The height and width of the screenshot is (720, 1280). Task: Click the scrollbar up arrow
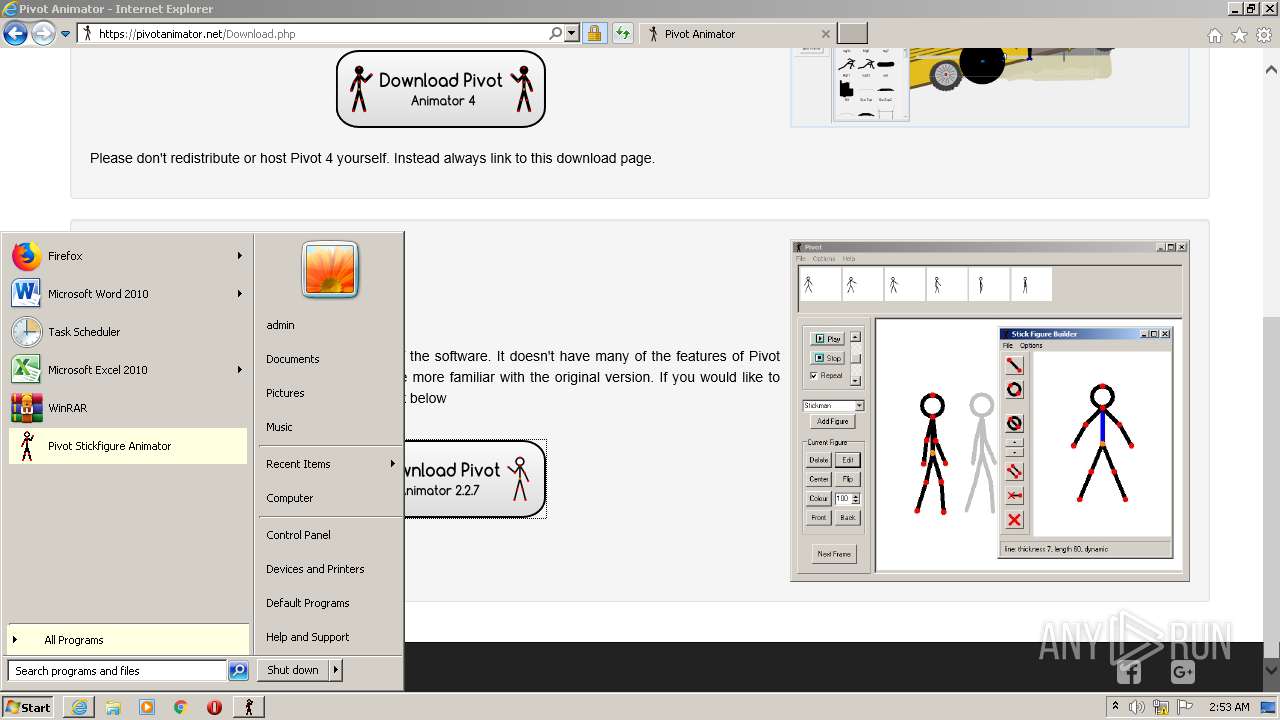[1271, 70]
